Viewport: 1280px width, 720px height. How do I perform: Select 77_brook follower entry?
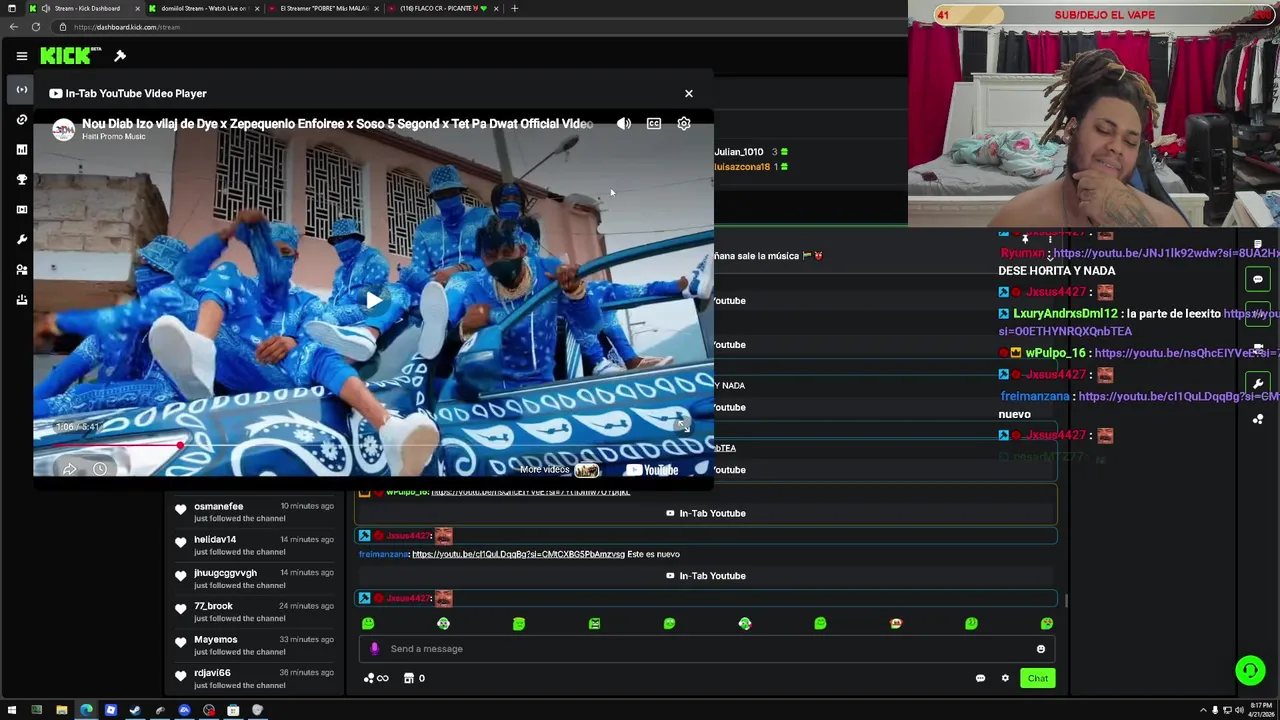click(254, 612)
